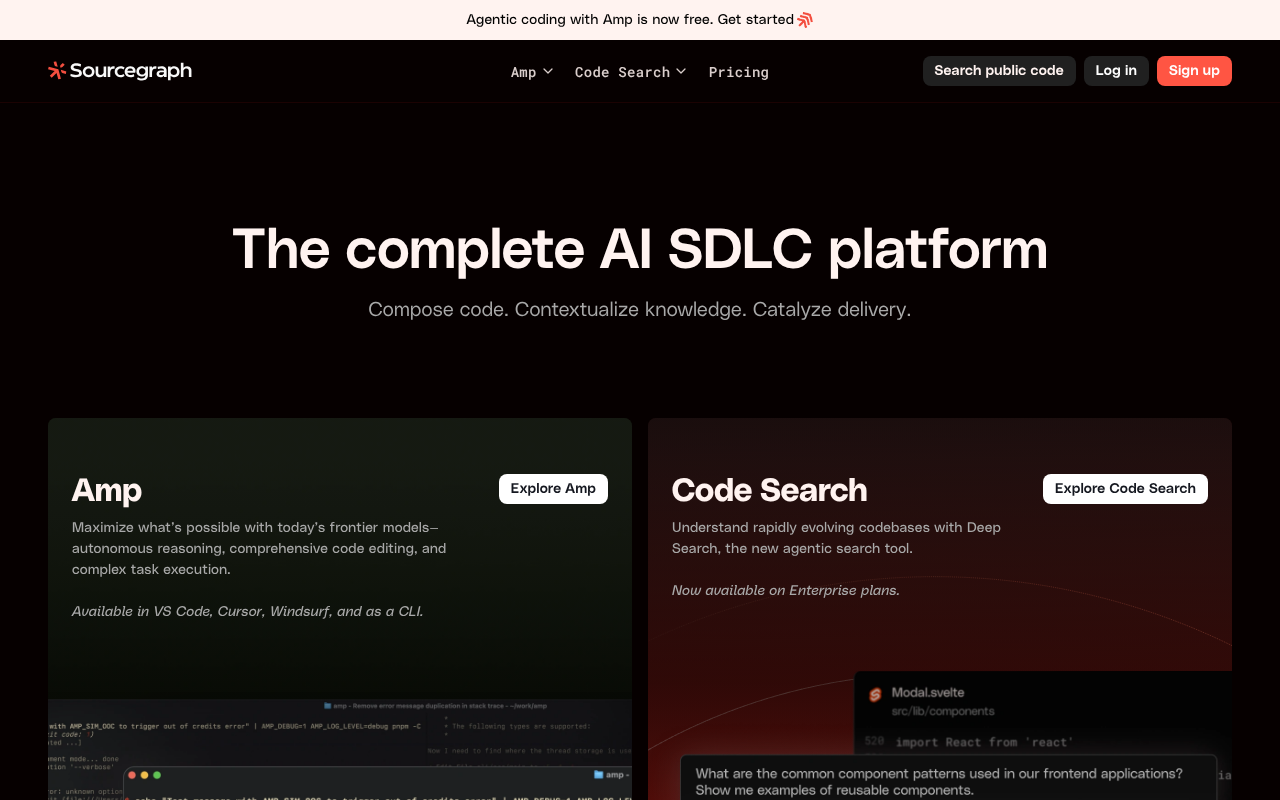Click the folder icon in the terminal title

(x=598, y=775)
